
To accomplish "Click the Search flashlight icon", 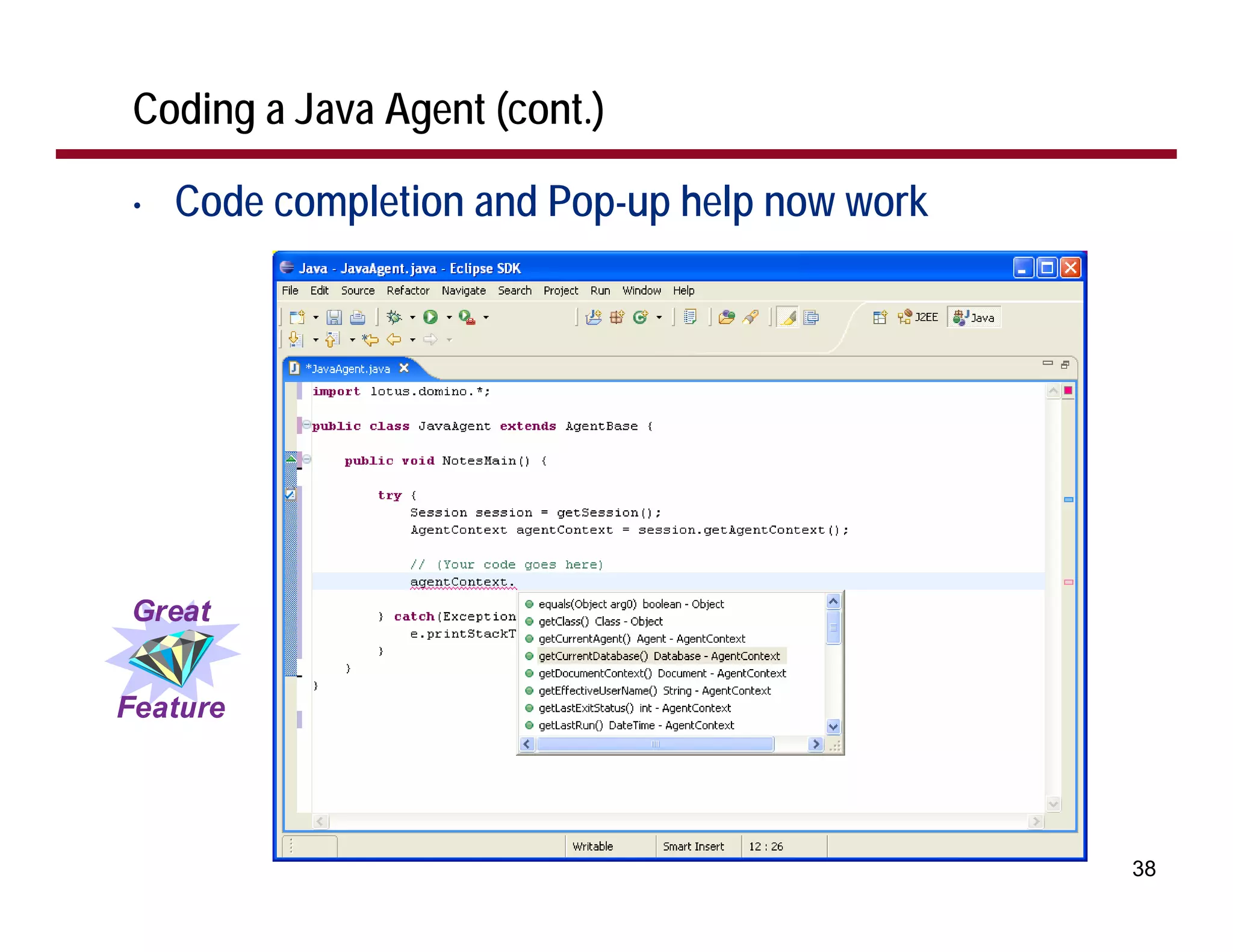I will (751, 317).
